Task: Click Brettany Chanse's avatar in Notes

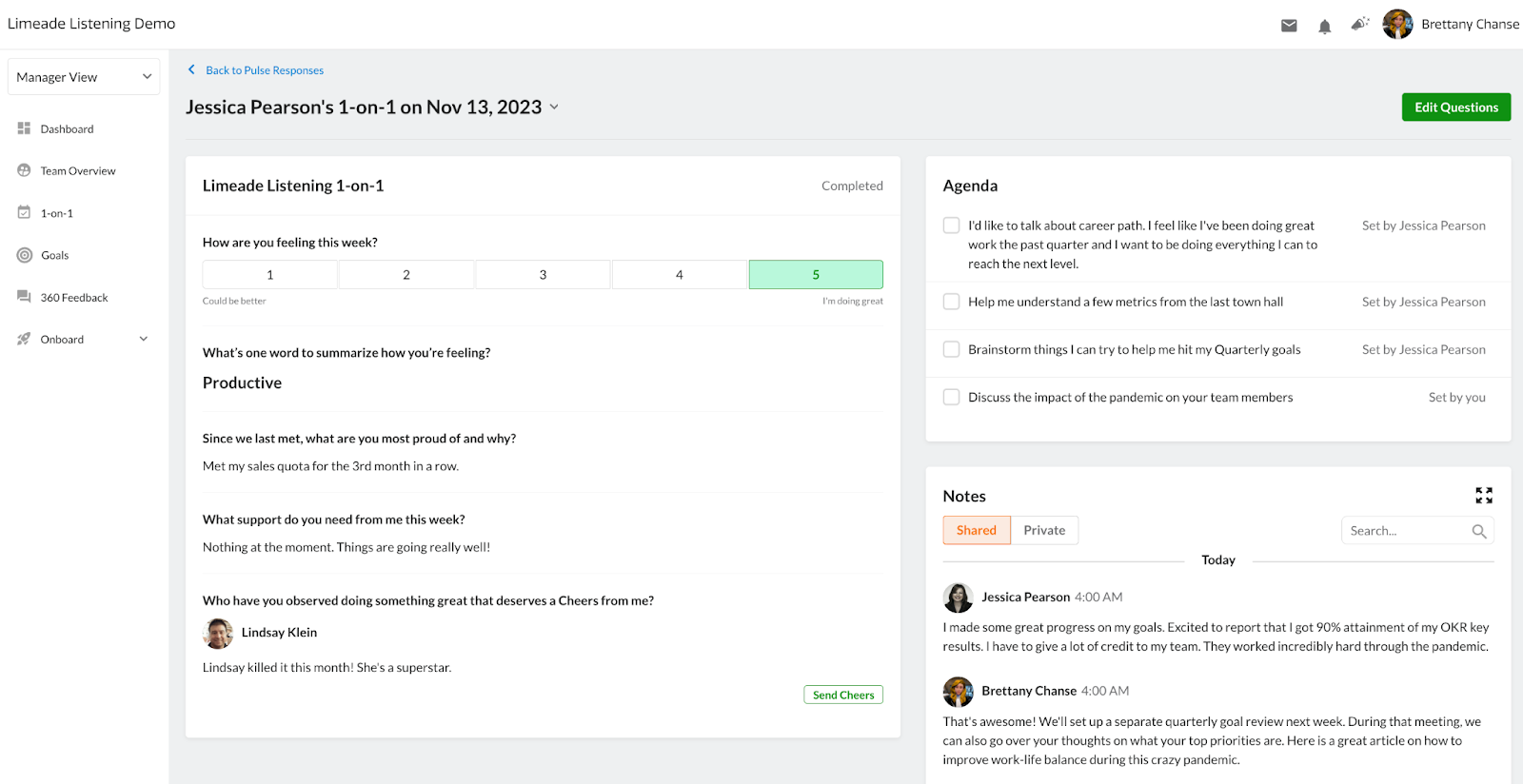Action: pyautogui.click(x=959, y=692)
